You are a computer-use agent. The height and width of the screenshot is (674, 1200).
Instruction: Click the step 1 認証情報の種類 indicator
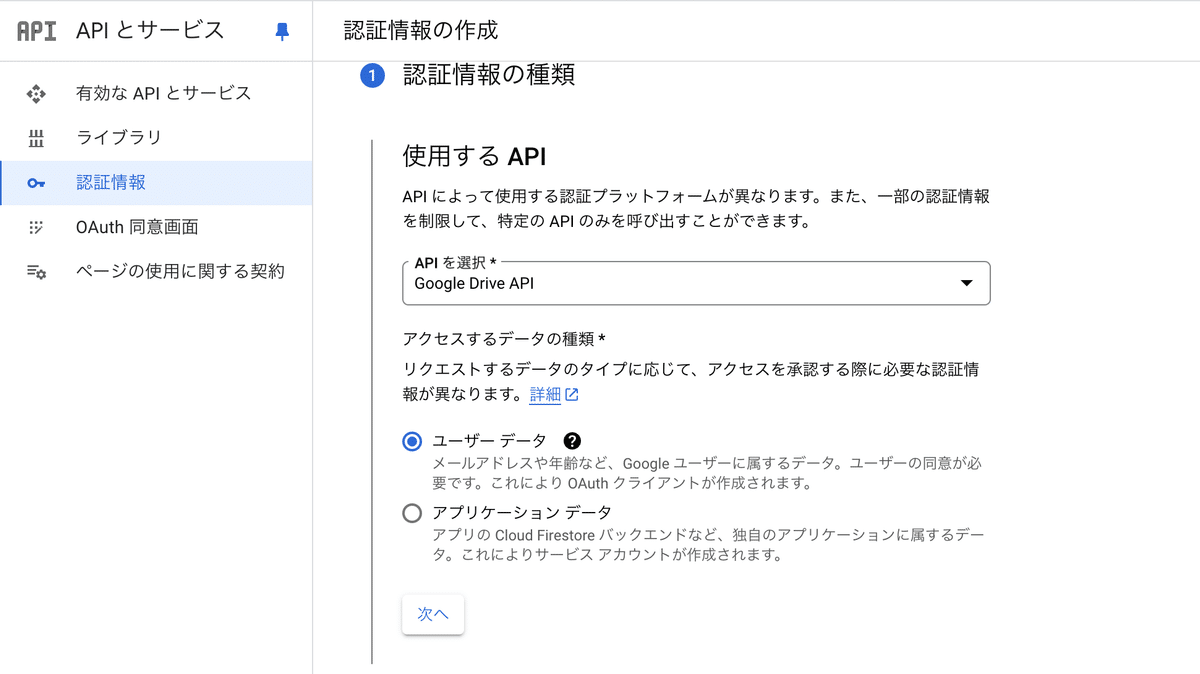(372, 75)
